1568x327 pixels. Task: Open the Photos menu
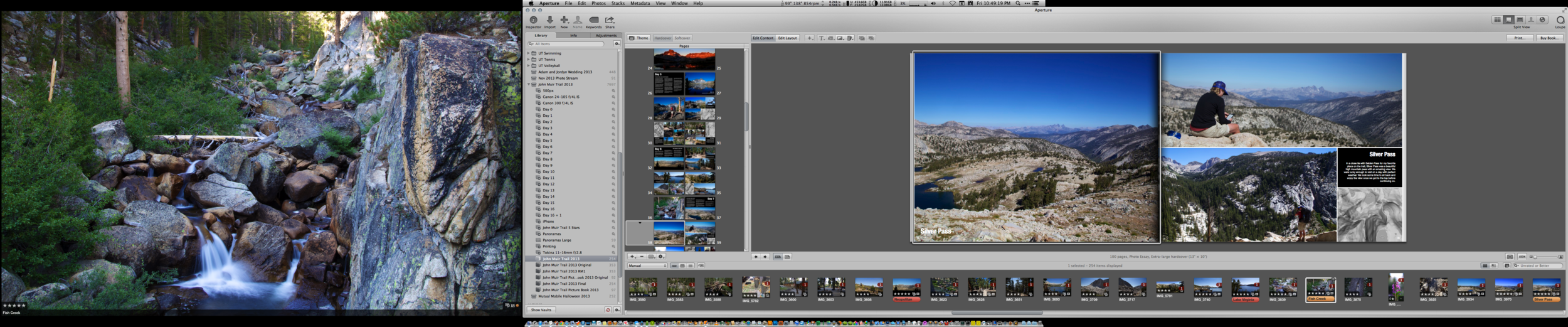coord(598,3)
